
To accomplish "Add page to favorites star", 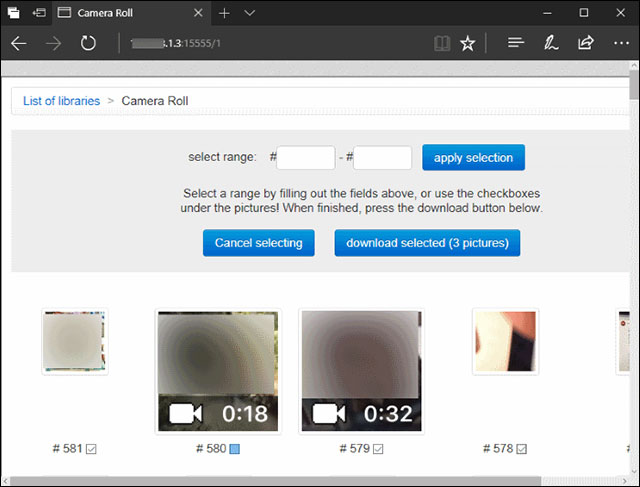I will pos(467,44).
